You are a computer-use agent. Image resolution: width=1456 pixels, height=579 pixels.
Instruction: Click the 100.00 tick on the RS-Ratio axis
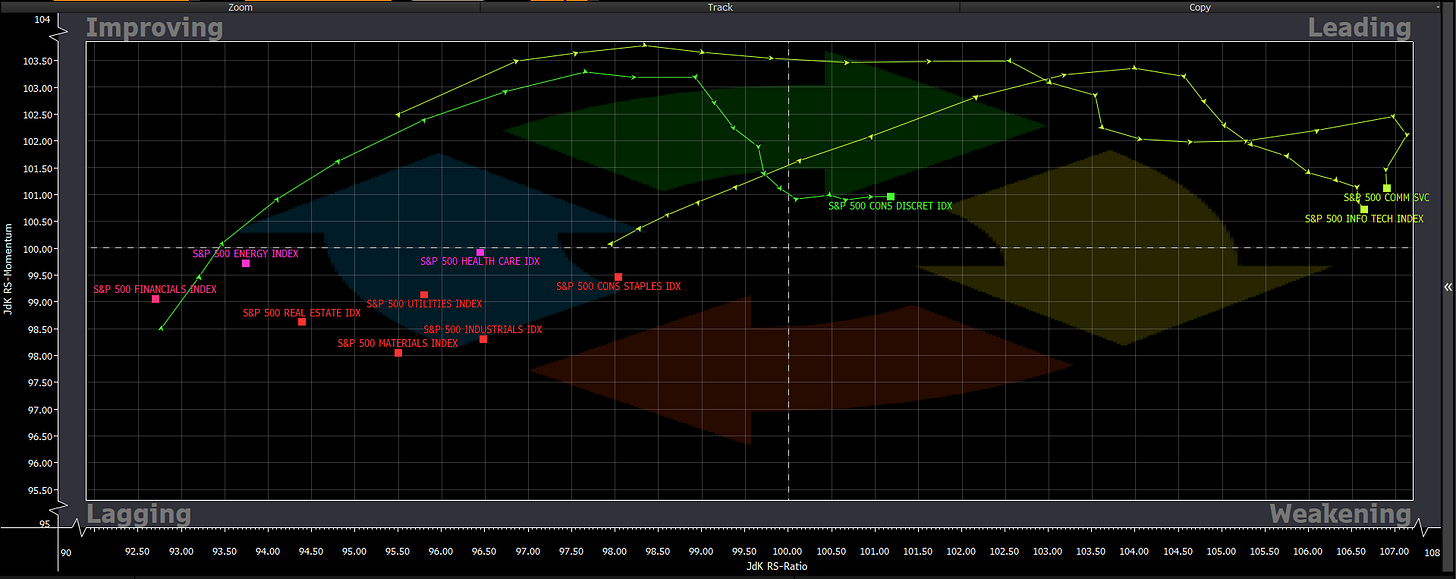(788, 551)
